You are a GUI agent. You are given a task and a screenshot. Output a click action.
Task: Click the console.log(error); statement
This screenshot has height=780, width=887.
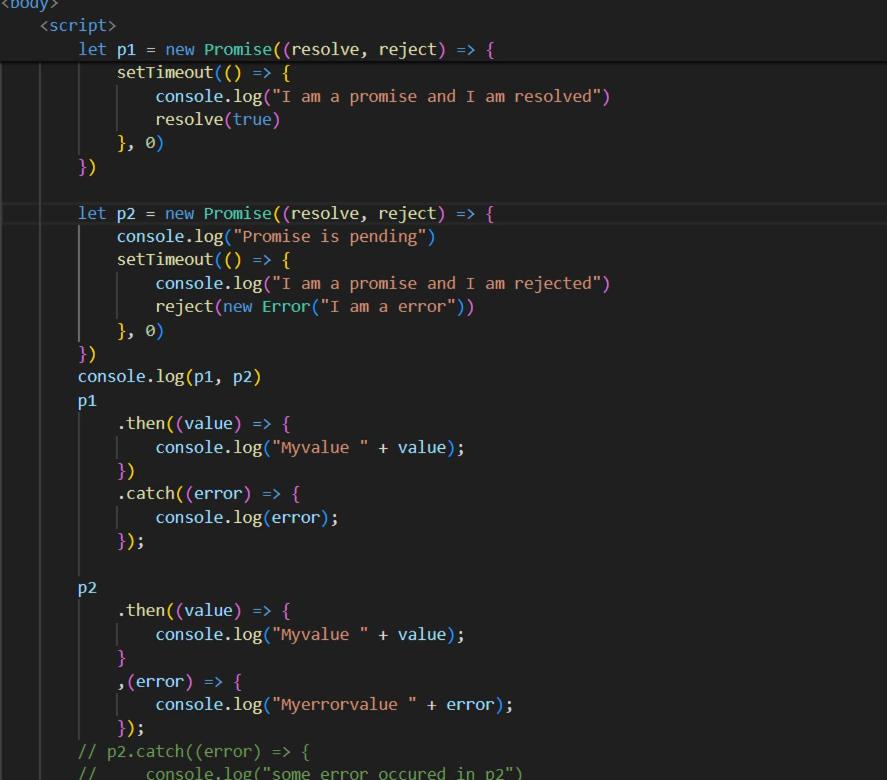point(246,517)
